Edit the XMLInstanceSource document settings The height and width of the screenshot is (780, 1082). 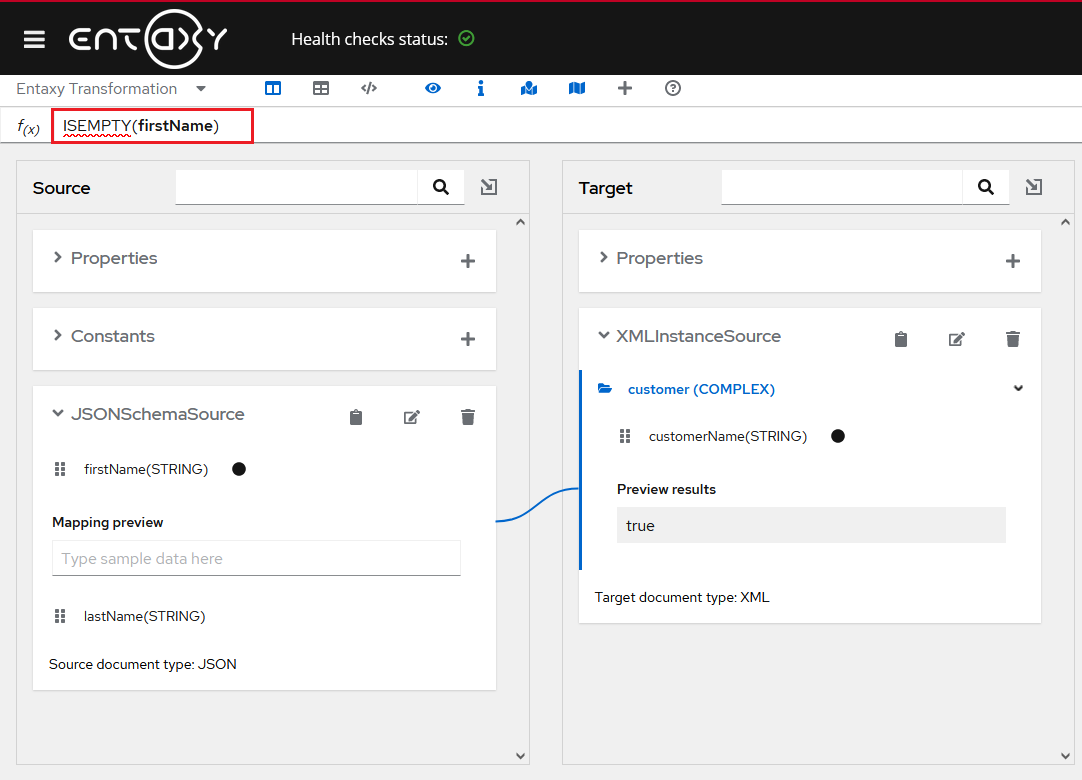pos(957,339)
